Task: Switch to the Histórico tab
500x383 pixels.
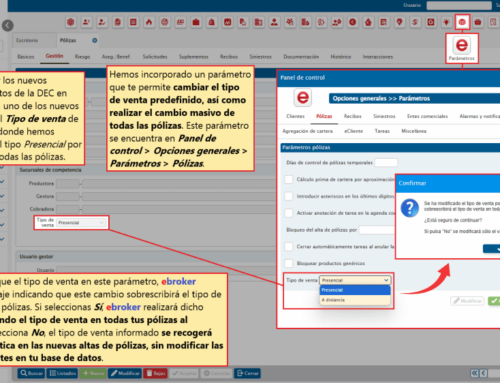Action: [x=341, y=57]
